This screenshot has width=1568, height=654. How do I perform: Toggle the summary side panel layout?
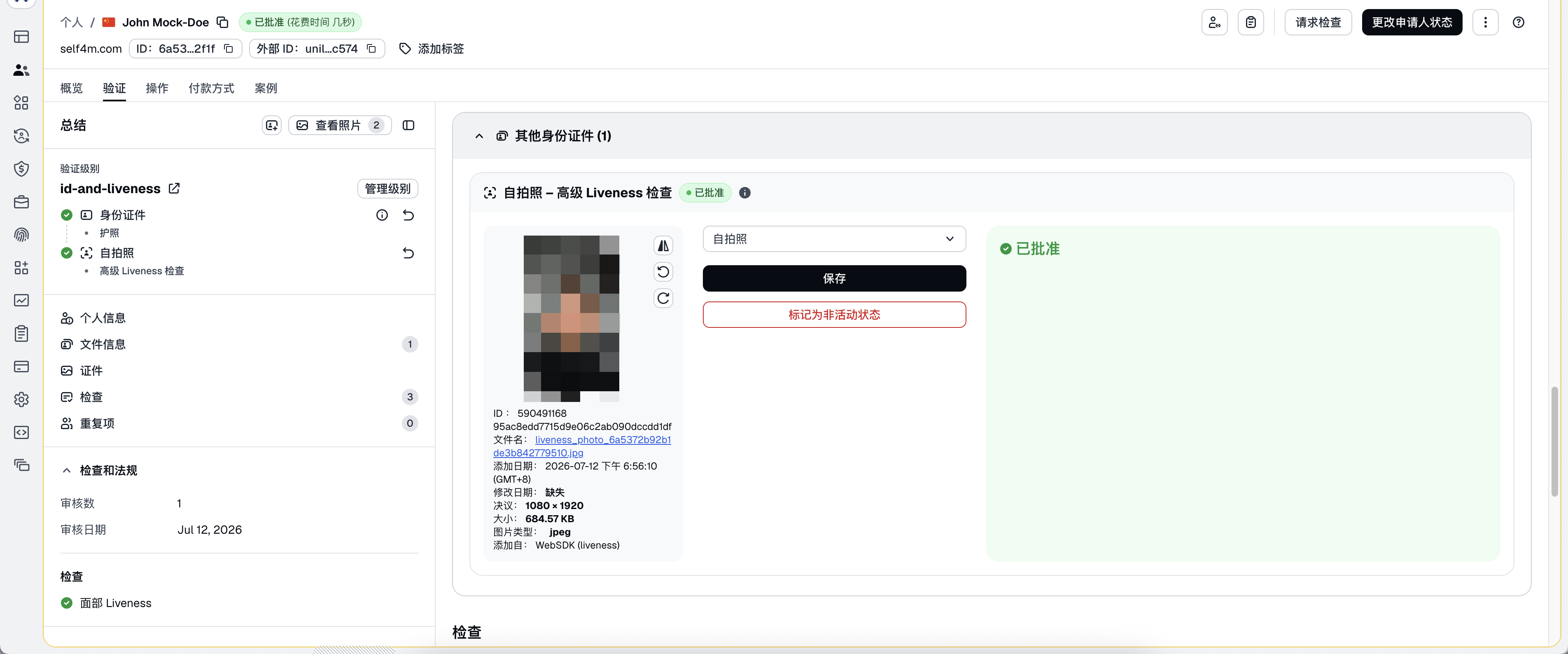coord(408,126)
